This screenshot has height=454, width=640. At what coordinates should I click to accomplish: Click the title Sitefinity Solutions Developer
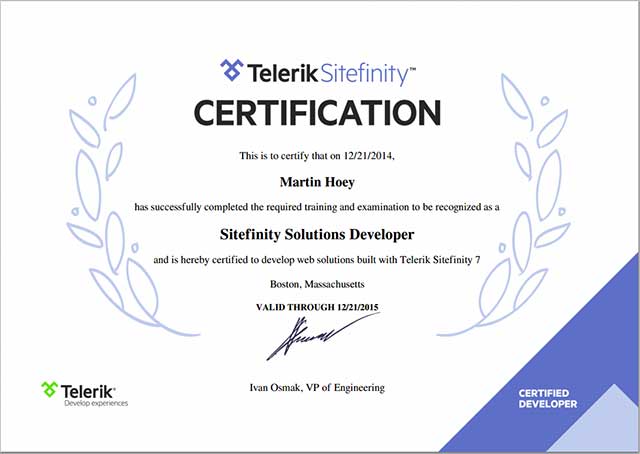click(317, 234)
